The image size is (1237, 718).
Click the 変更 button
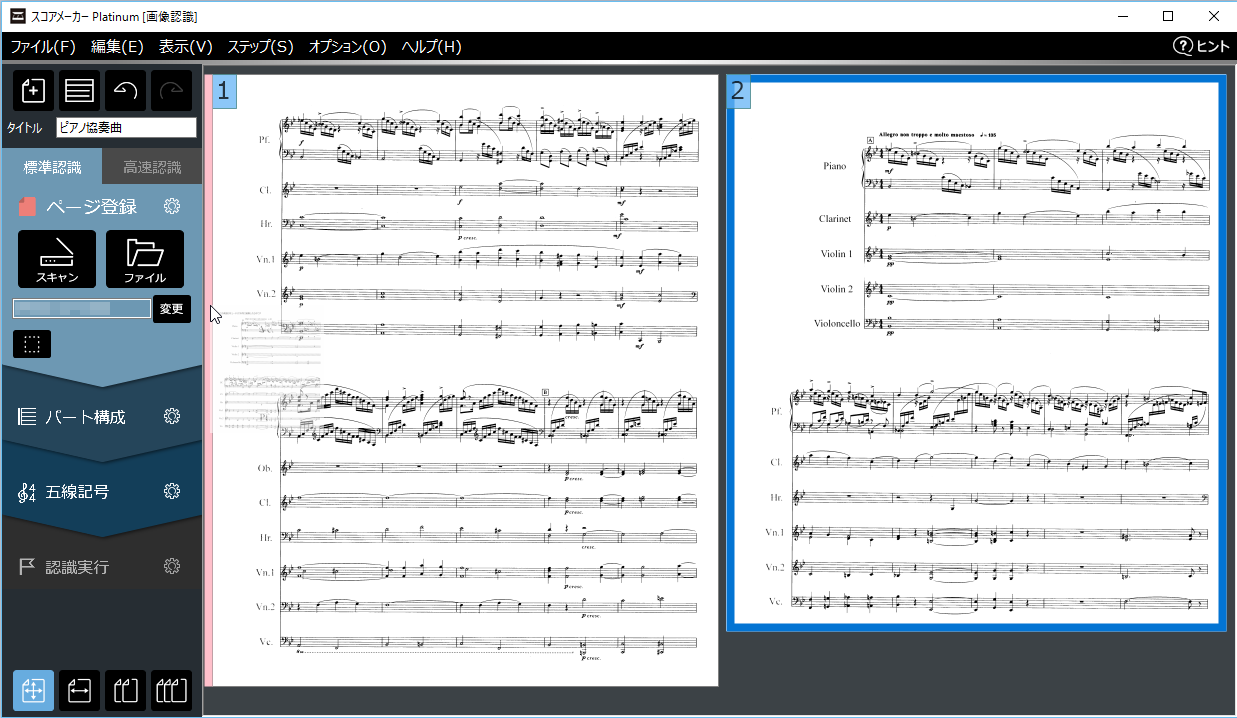[x=172, y=309]
